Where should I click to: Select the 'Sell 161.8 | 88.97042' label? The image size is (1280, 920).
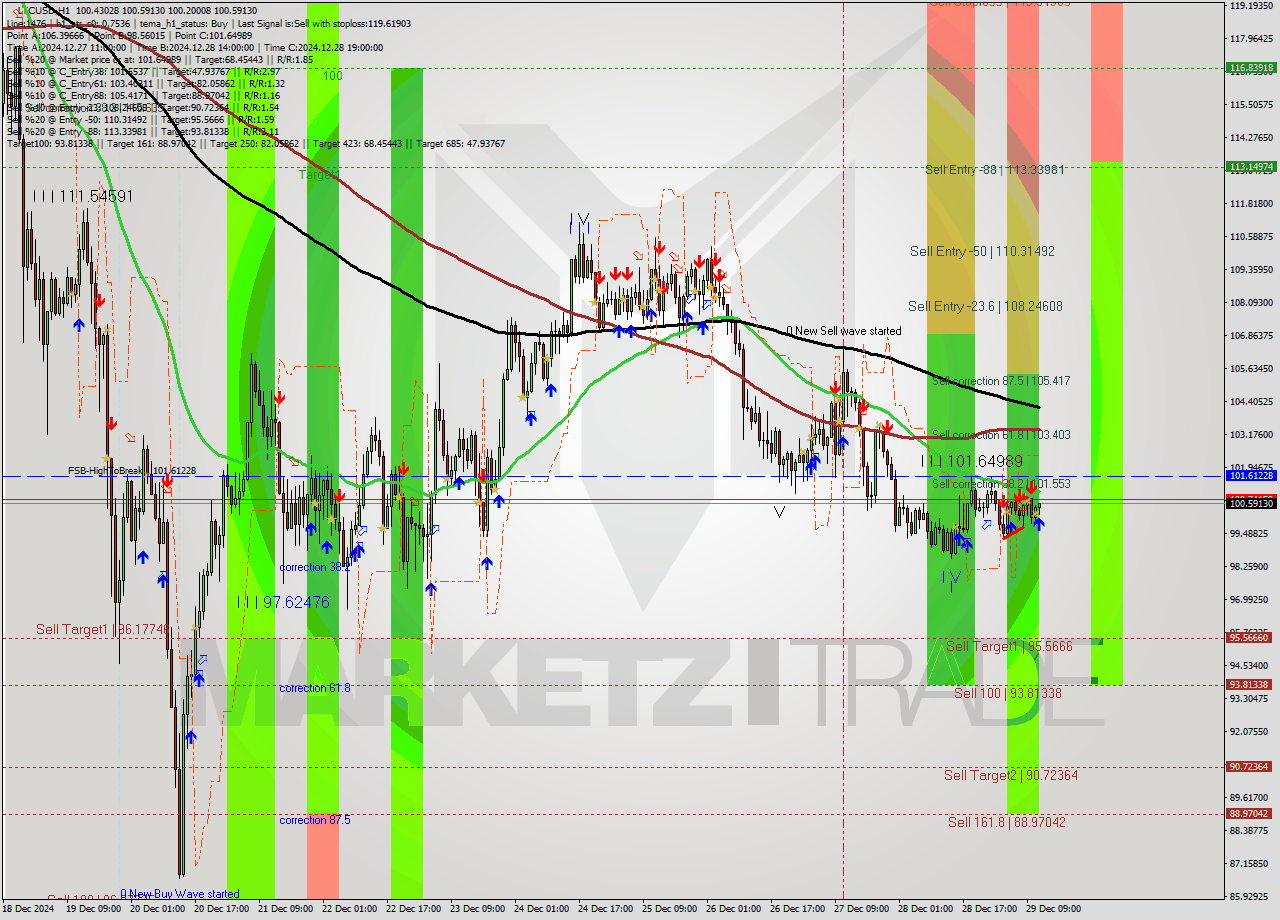pos(1007,822)
